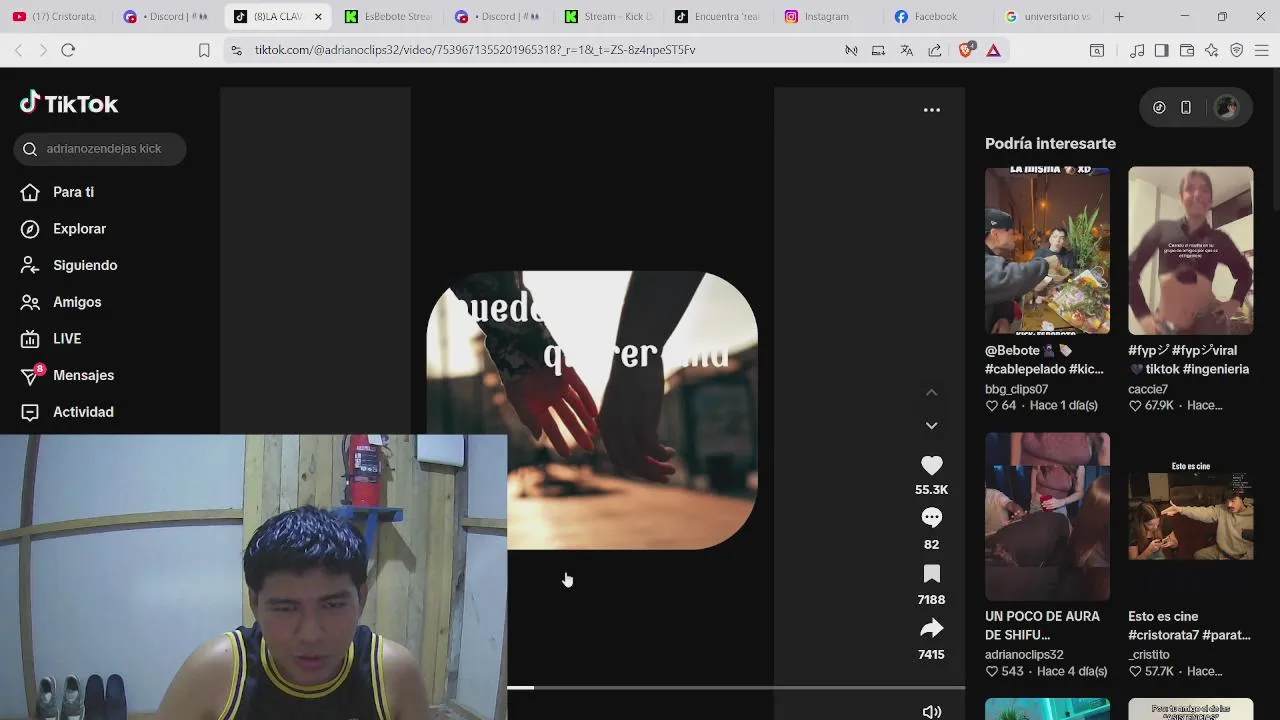Open the Brave Rewards triangle icon
Image resolution: width=1280 pixels, height=720 pixels.
click(x=993, y=50)
